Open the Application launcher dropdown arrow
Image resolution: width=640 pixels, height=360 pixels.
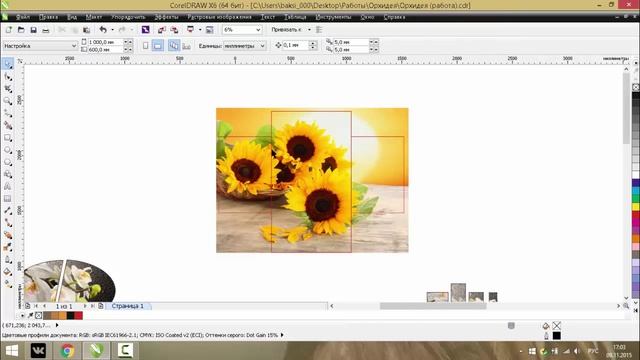pyautogui.click(x=200, y=30)
